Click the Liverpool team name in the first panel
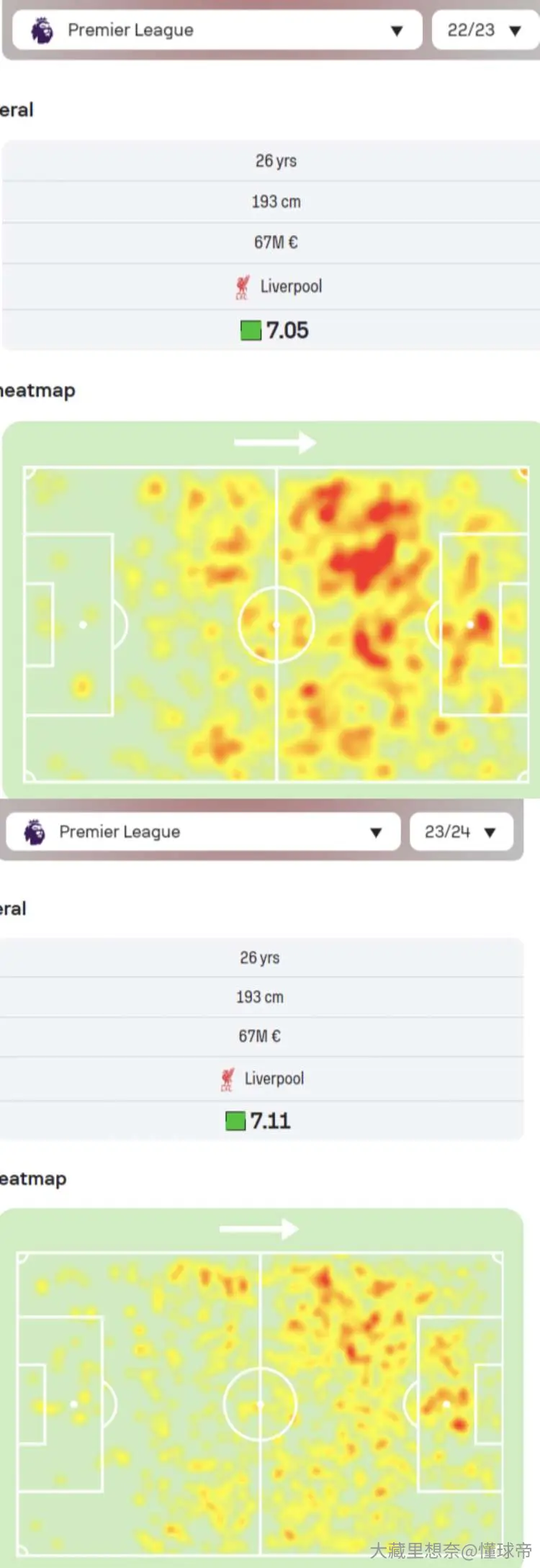Image resolution: width=540 pixels, height=1568 pixels. pyautogui.click(x=291, y=287)
